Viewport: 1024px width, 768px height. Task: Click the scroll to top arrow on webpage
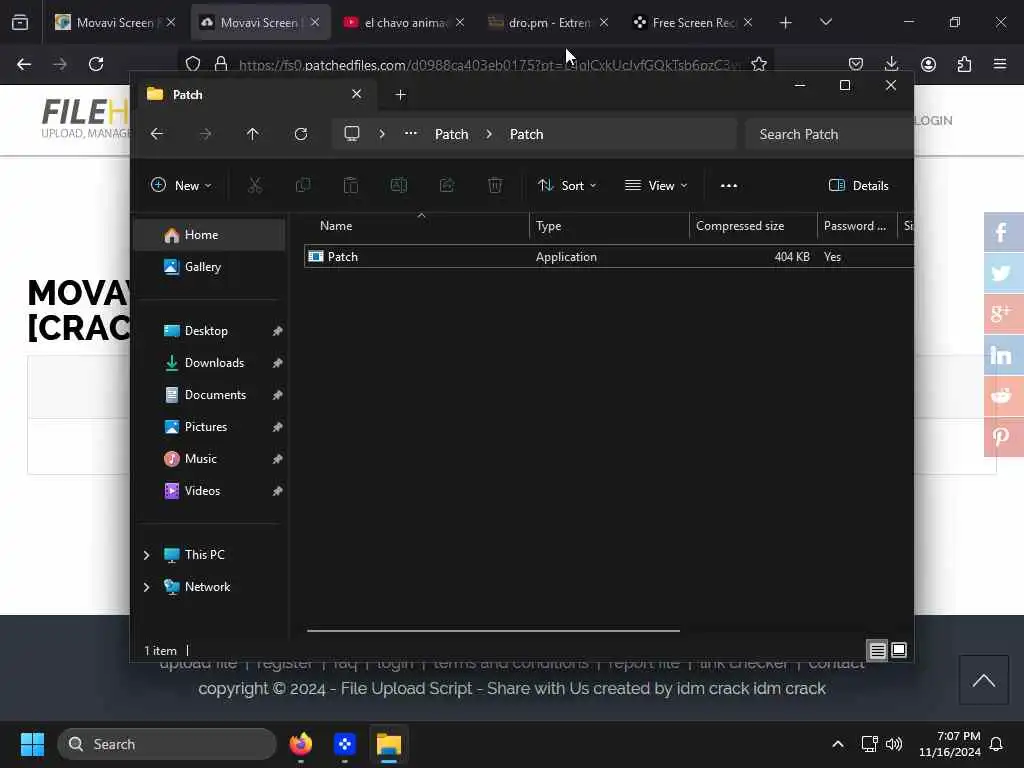984,680
